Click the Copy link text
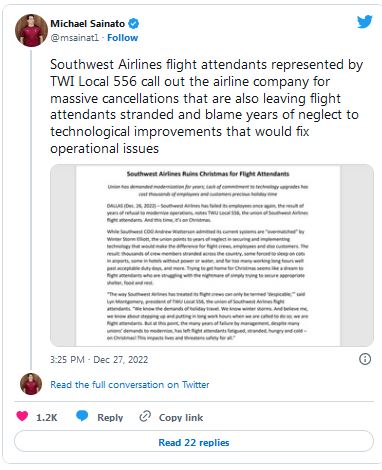This screenshot has height=470, width=382. (x=181, y=417)
